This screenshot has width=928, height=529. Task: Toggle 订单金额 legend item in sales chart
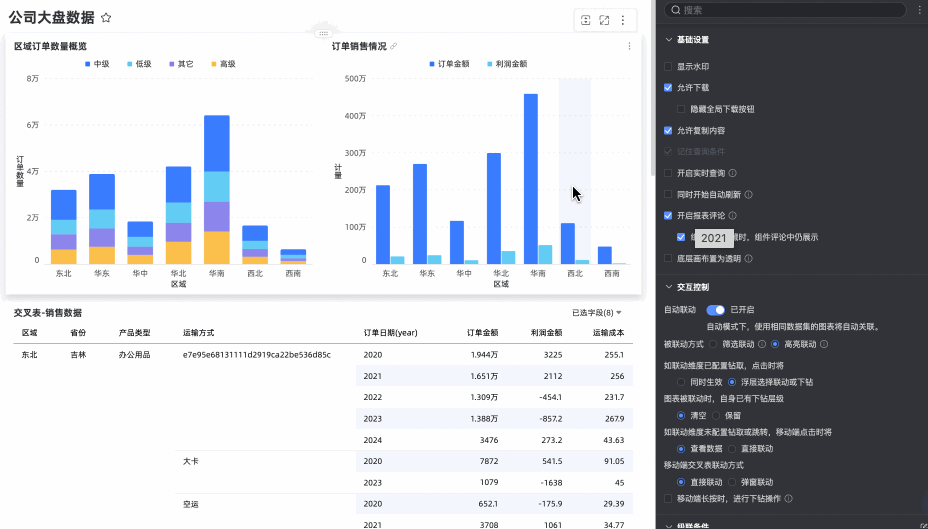(449, 64)
